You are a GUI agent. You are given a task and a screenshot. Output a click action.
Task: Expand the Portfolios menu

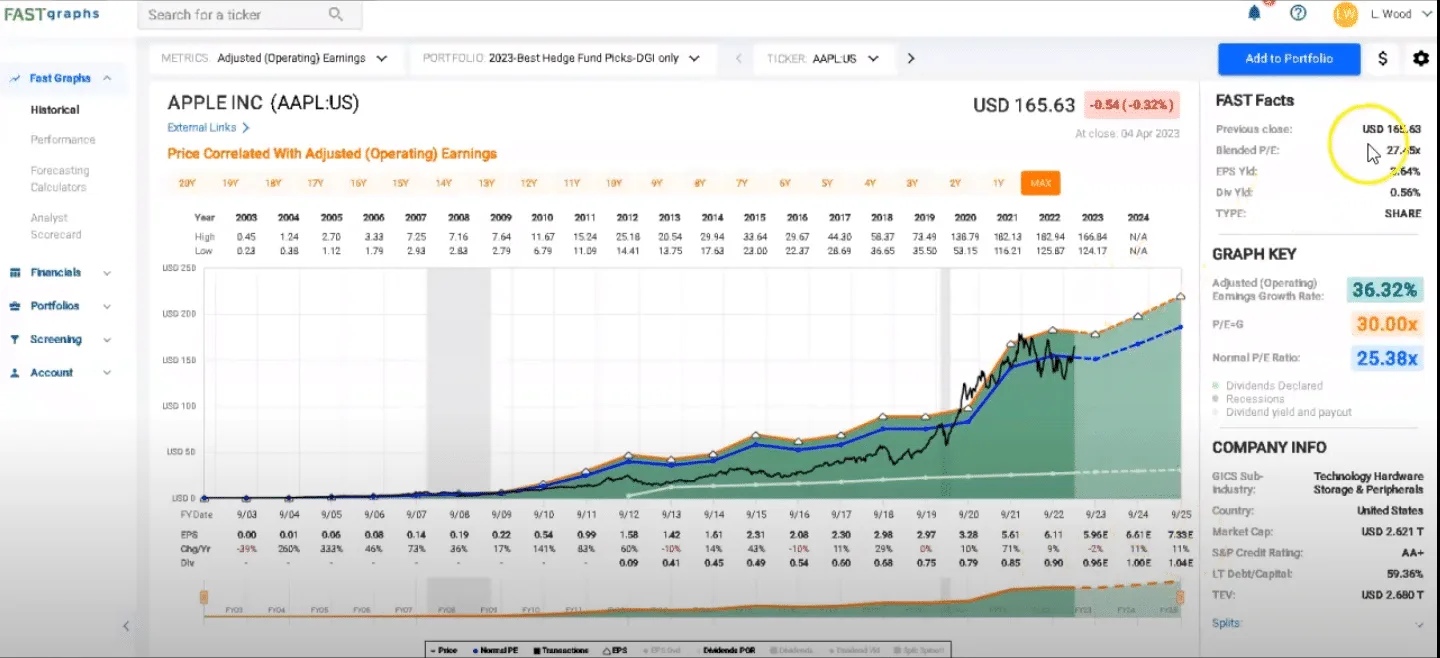click(107, 306)
